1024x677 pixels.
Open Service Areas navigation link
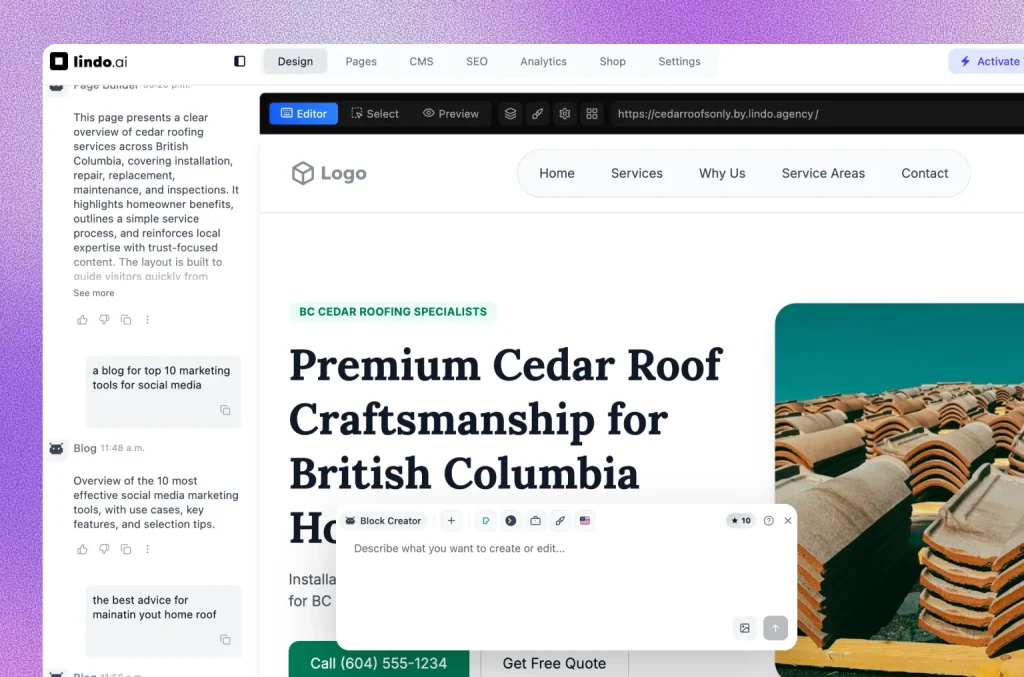823,173
